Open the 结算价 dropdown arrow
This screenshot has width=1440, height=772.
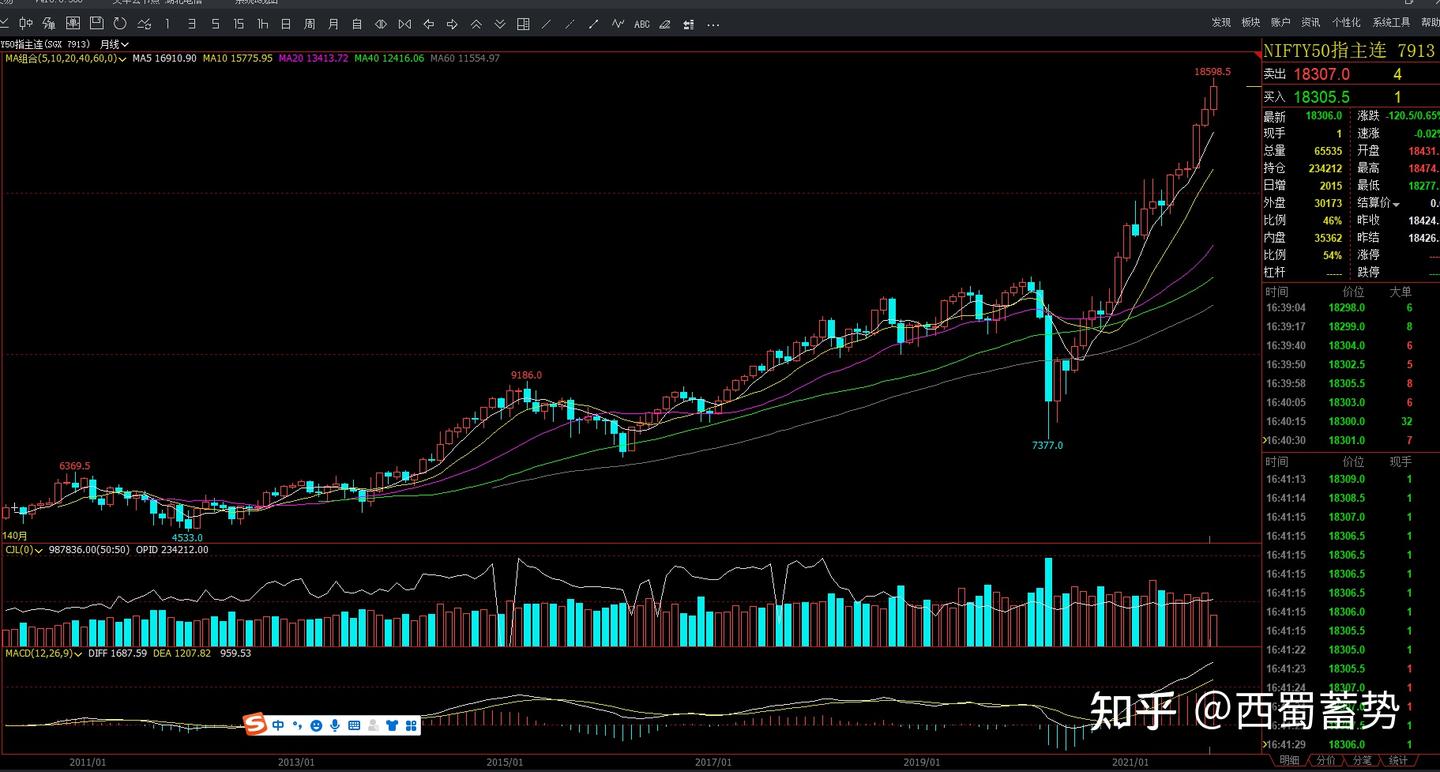(x=1396, y=203)
